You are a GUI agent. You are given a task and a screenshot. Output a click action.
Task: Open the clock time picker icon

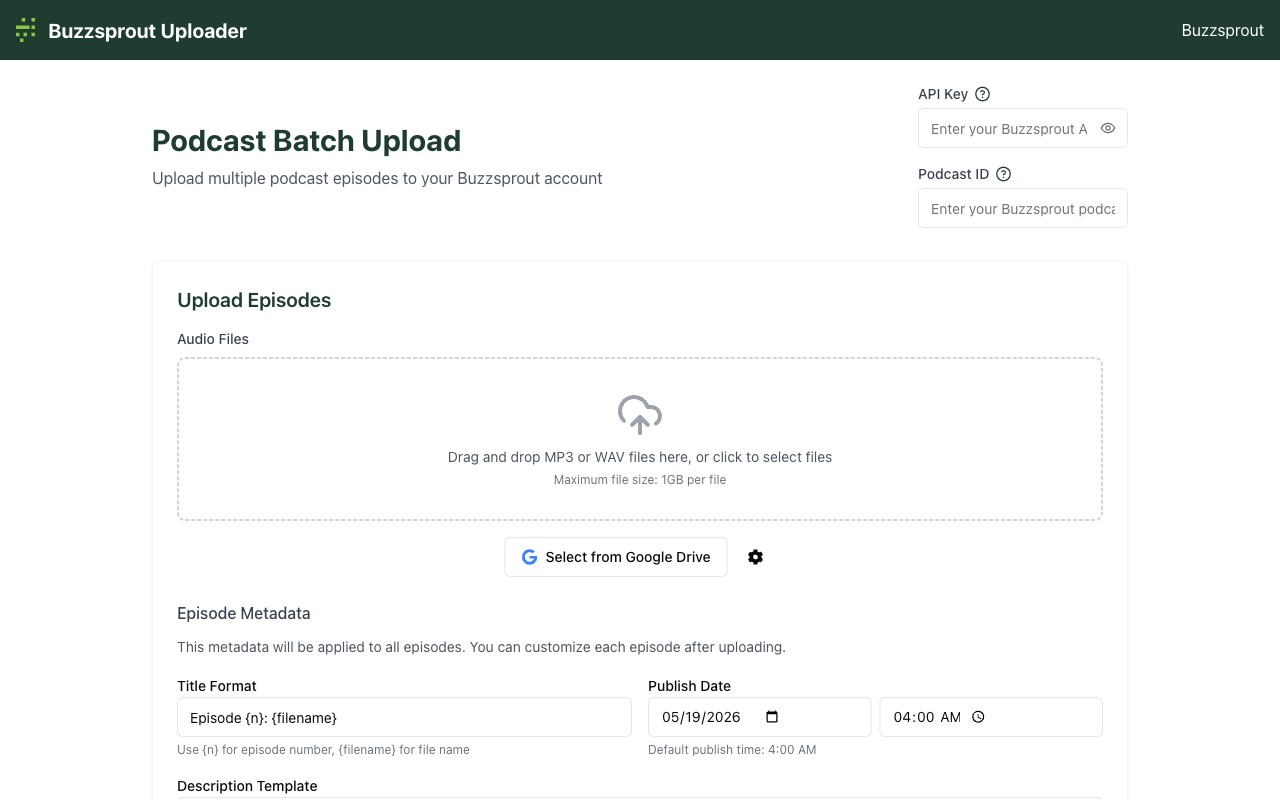pos(978,717)
